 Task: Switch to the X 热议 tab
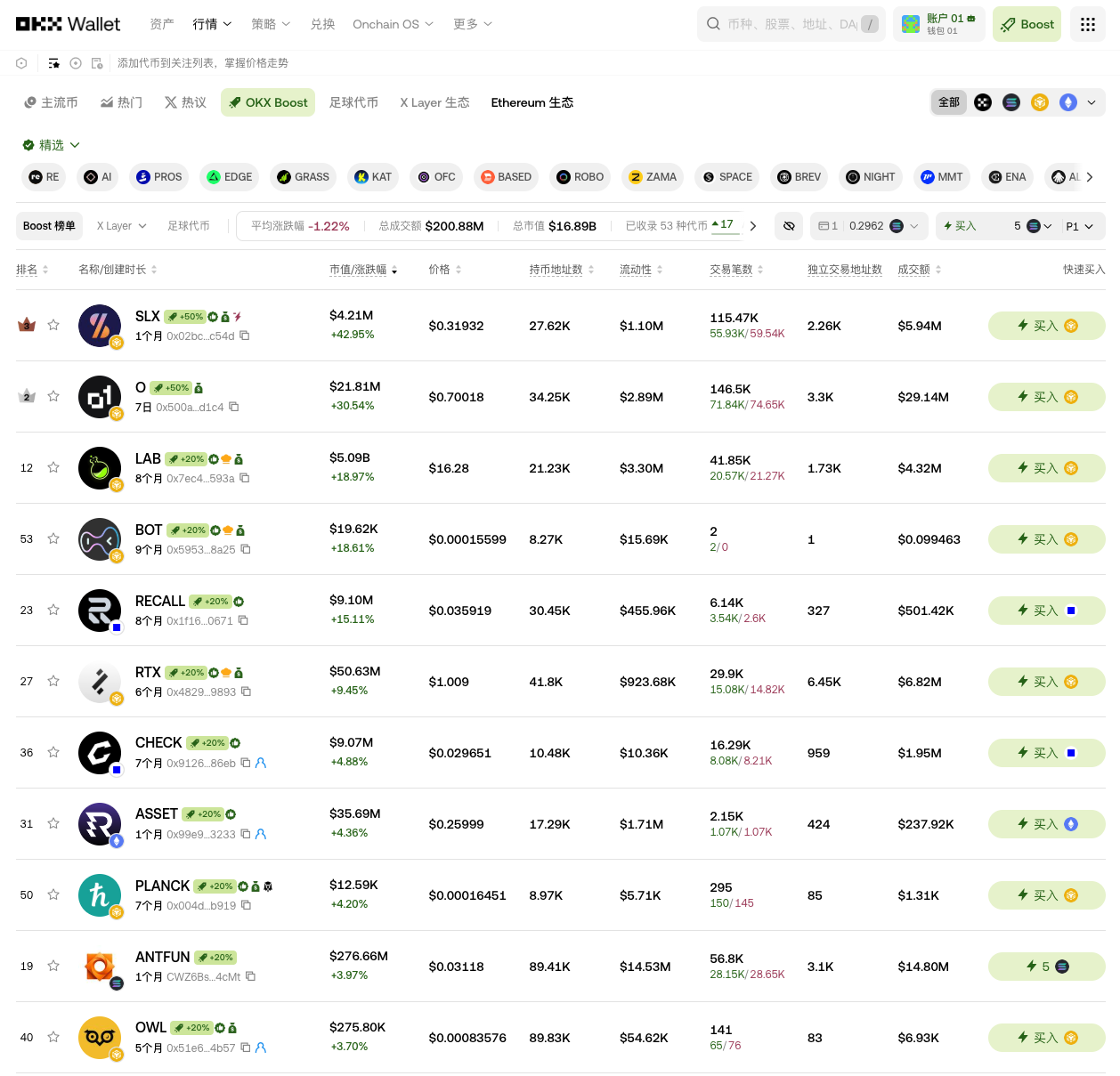(185, 102)
